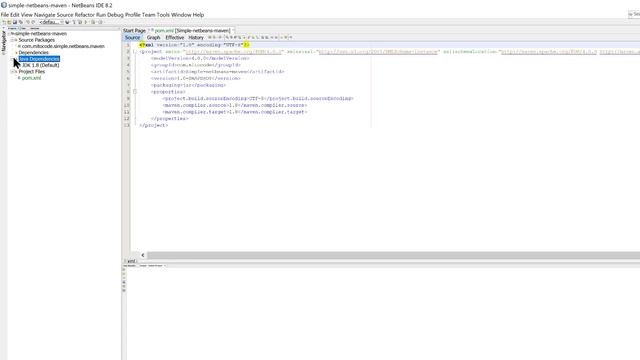Click the xml breadcrumb below the editor

[131, 261]
